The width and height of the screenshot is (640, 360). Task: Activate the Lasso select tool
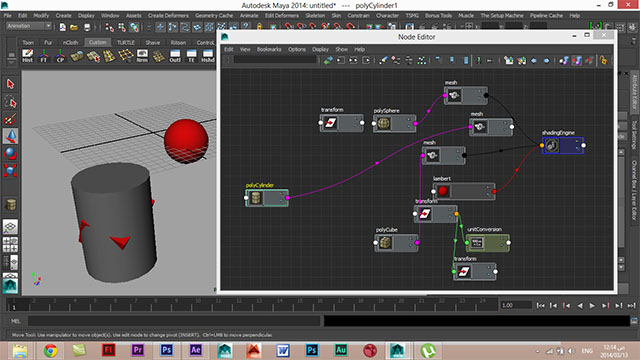pos(10,102)
